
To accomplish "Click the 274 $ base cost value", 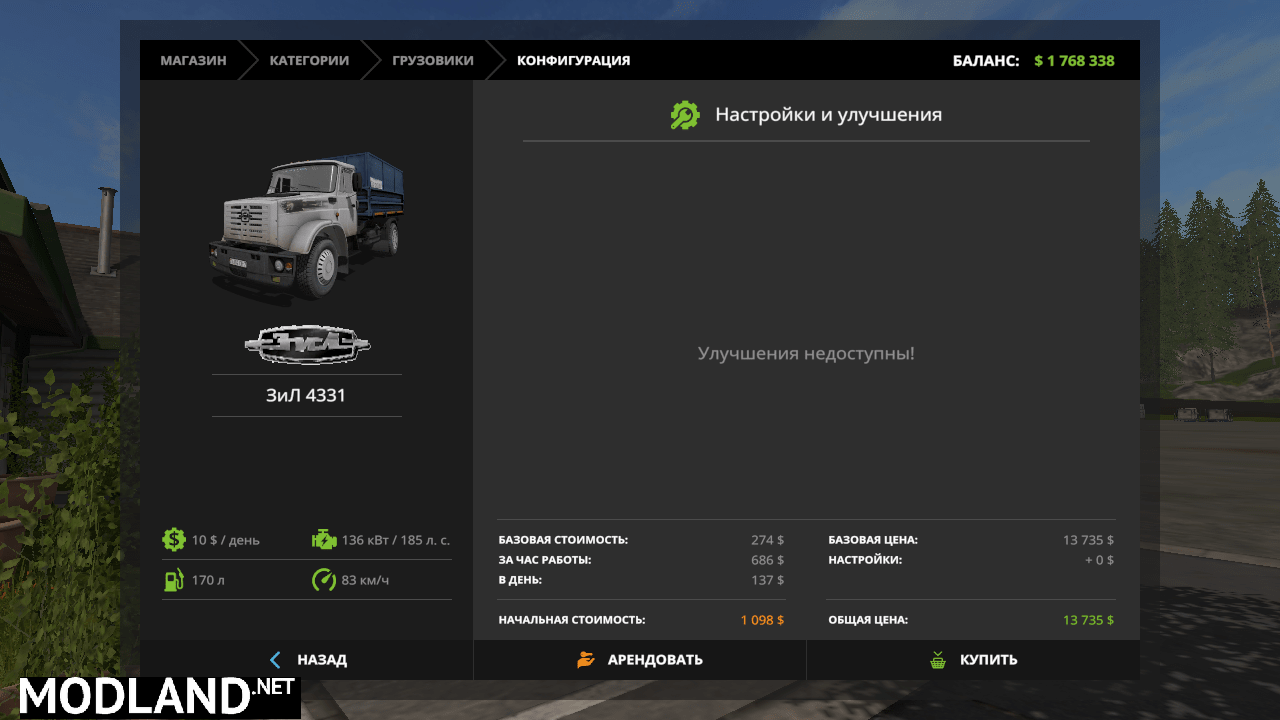I will point(768,540).
